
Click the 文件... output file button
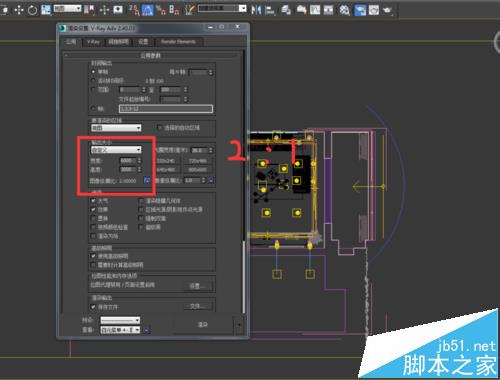197,306
